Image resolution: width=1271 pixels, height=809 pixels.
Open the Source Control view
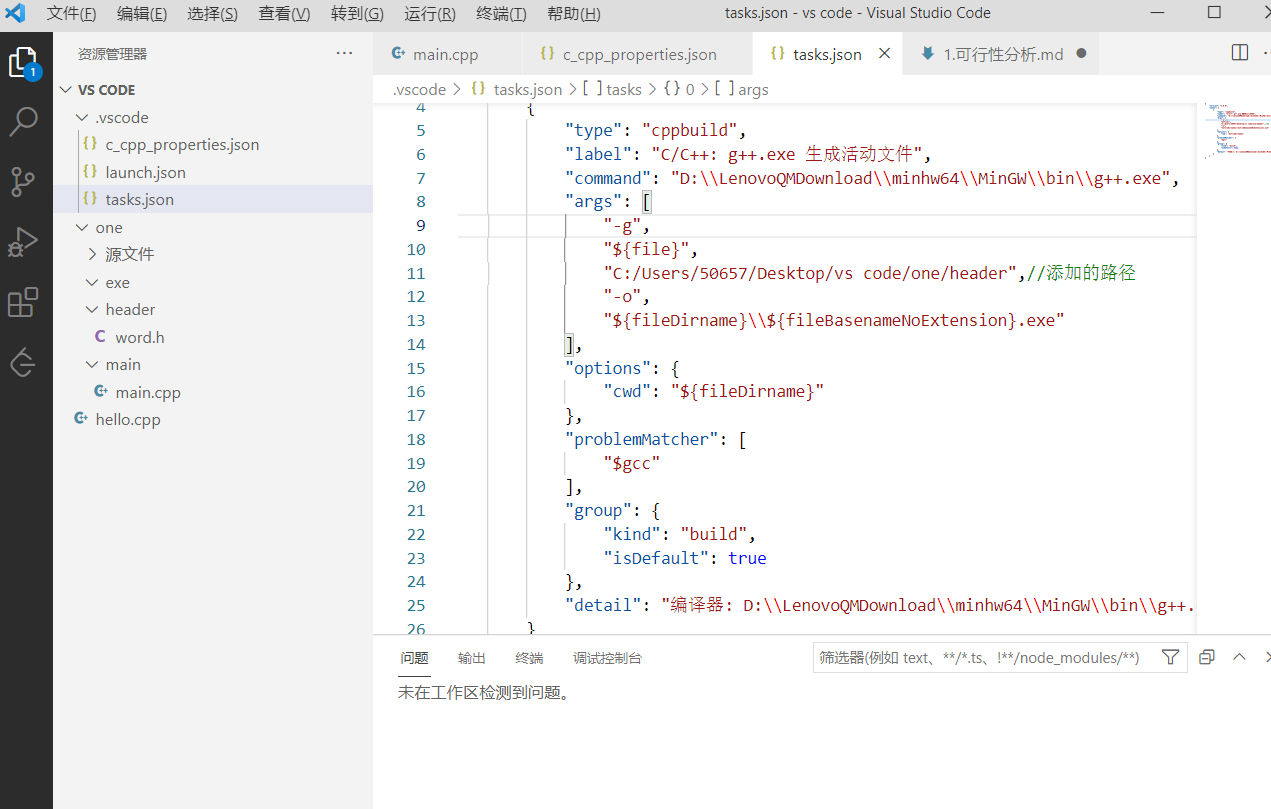click(x=25, y=181)
